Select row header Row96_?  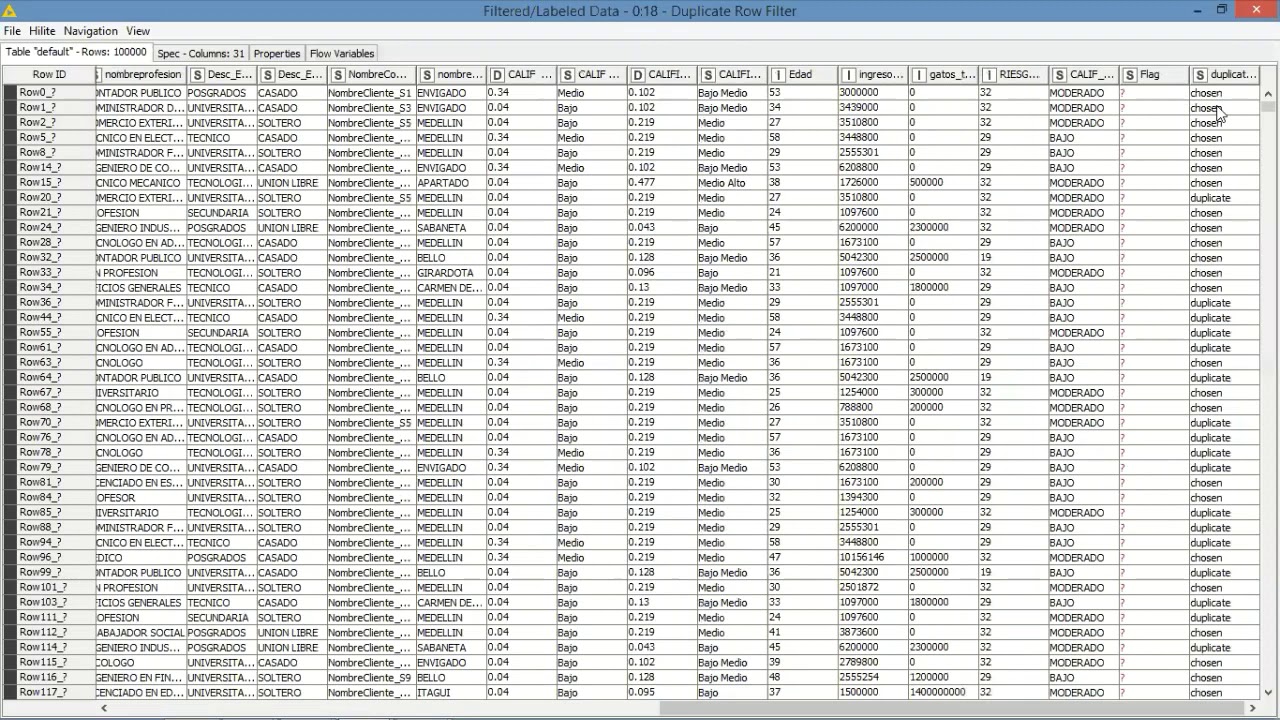[49, 558]
